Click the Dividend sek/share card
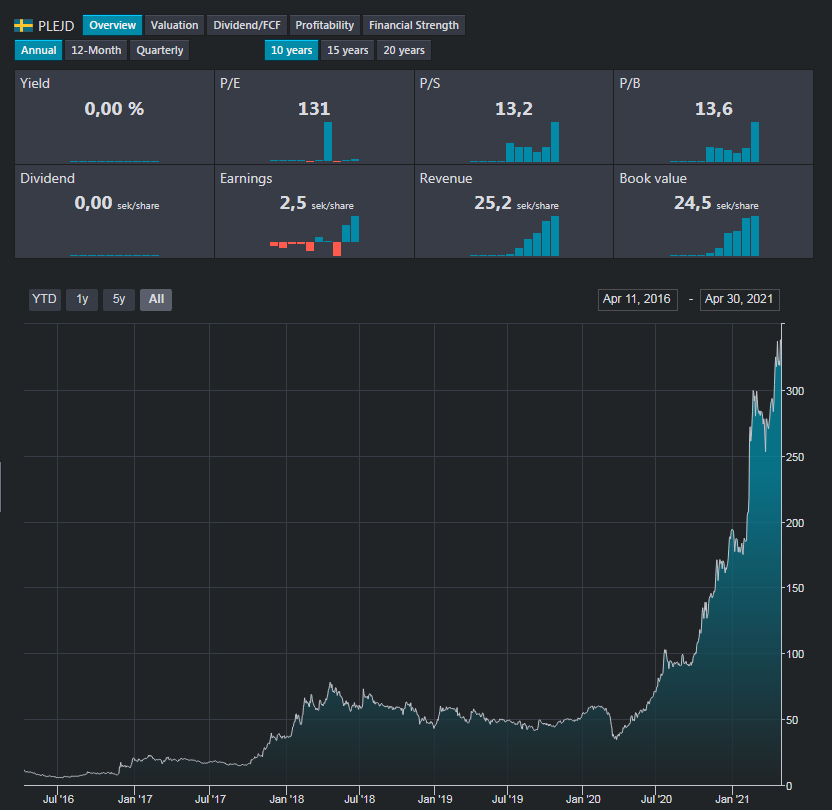 114,211
